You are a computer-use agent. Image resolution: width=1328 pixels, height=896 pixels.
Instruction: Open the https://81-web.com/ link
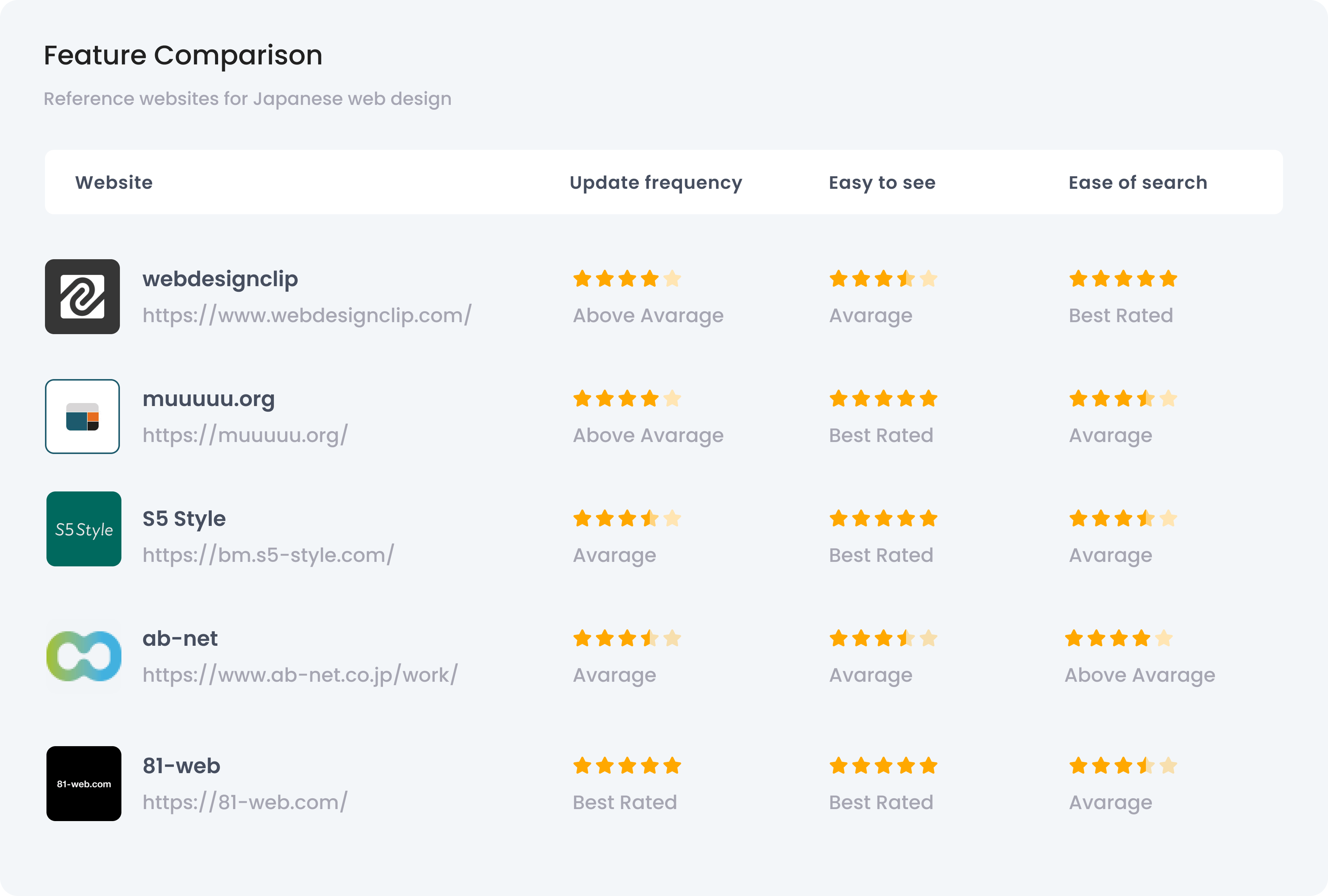[245, 802]
